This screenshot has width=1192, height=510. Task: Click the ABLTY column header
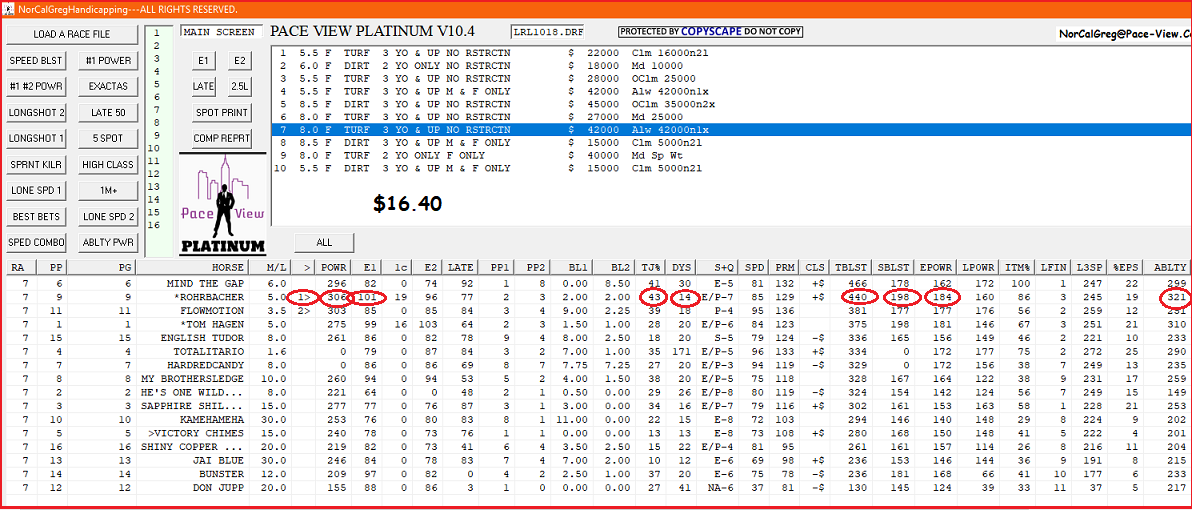click(1168, 267)
